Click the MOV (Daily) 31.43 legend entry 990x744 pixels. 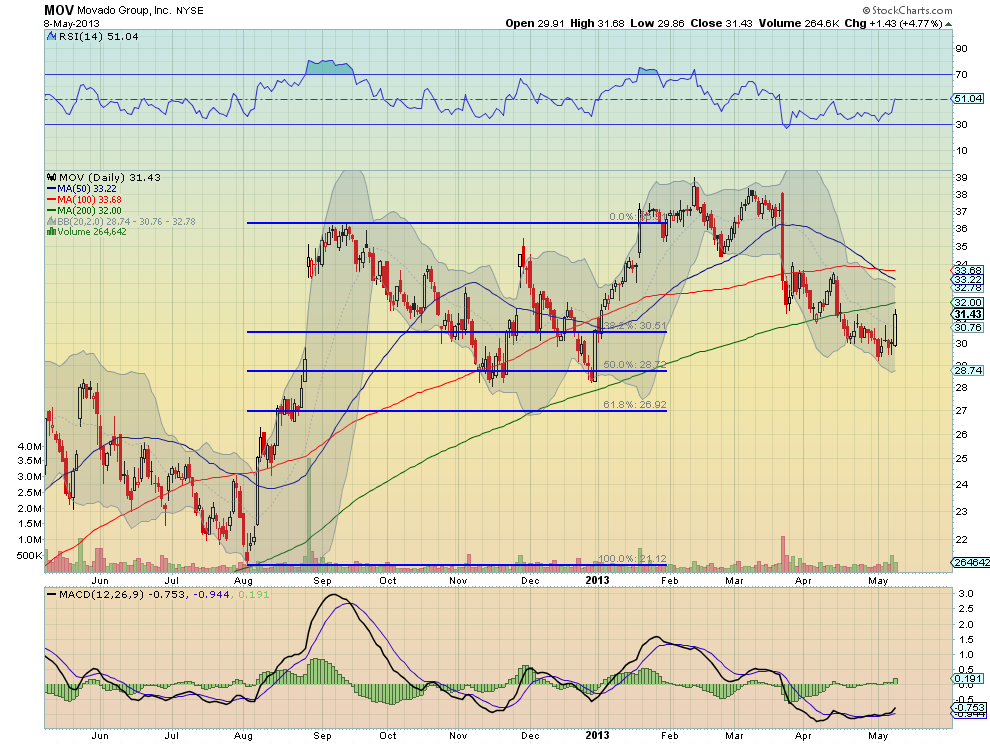click(x=109, y=177)
